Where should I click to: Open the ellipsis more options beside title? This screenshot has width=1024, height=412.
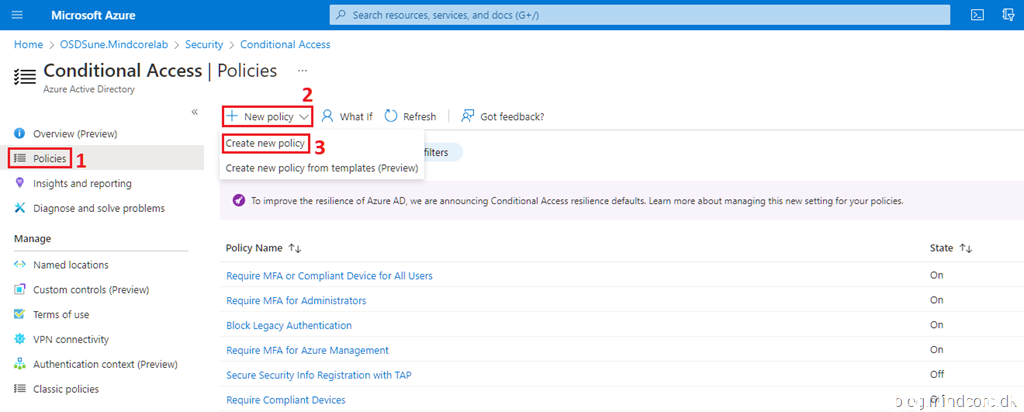302,71
